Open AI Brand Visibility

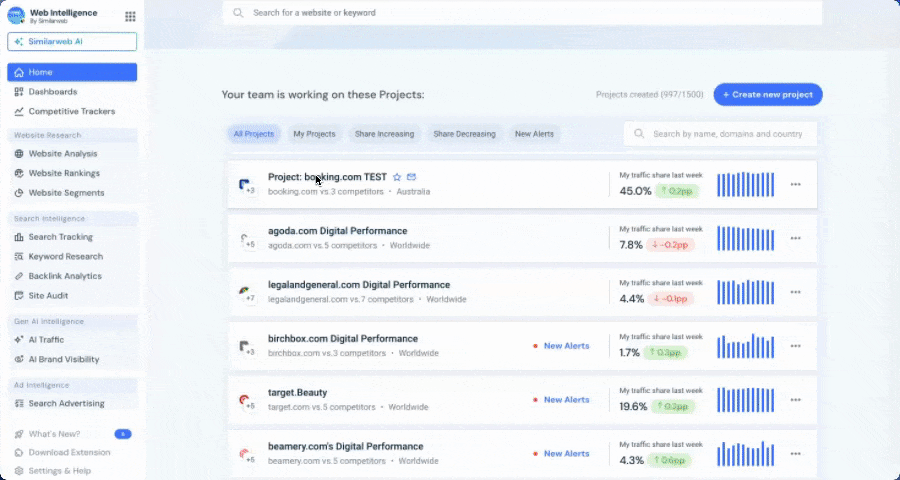[63, 359]
